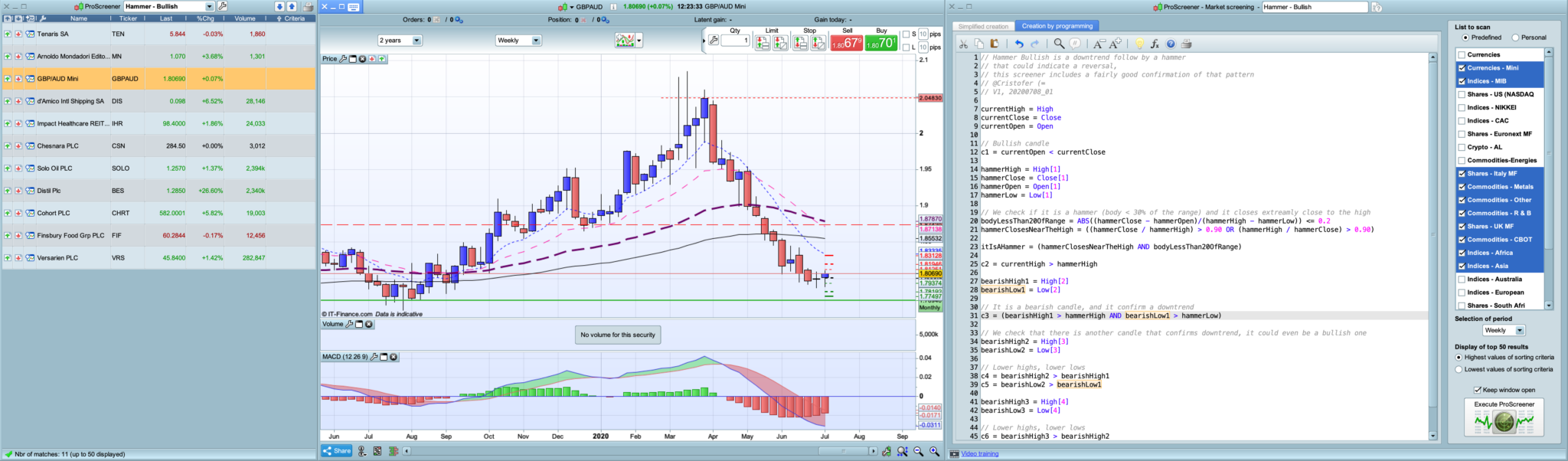Viewport: 1568px width, 461px height.
Task: Click the Undo arrow in code editor toolbar
Action: tap(1019, 44)
